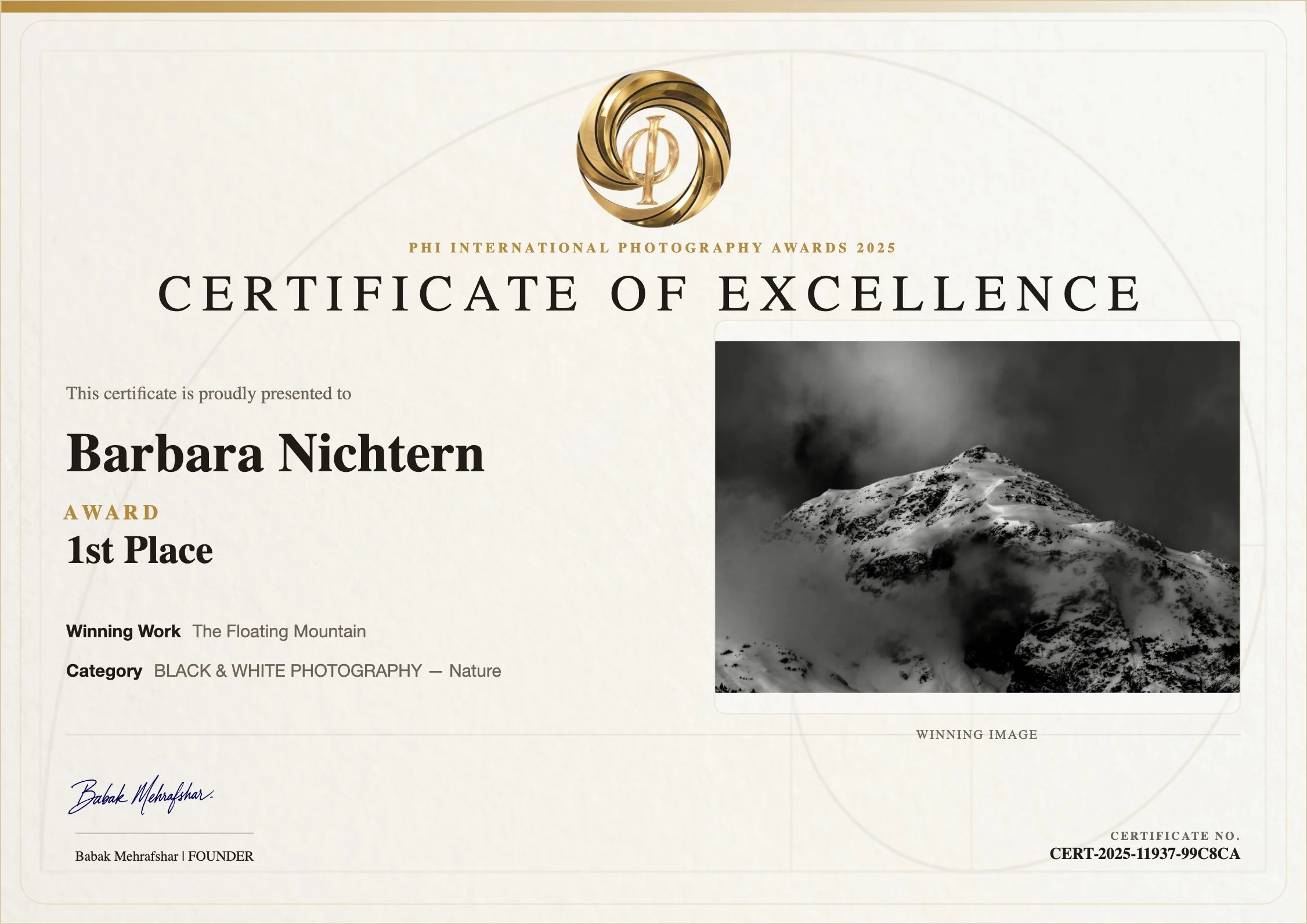
Task: Click the mountain winning image
Action: (977, 517)
